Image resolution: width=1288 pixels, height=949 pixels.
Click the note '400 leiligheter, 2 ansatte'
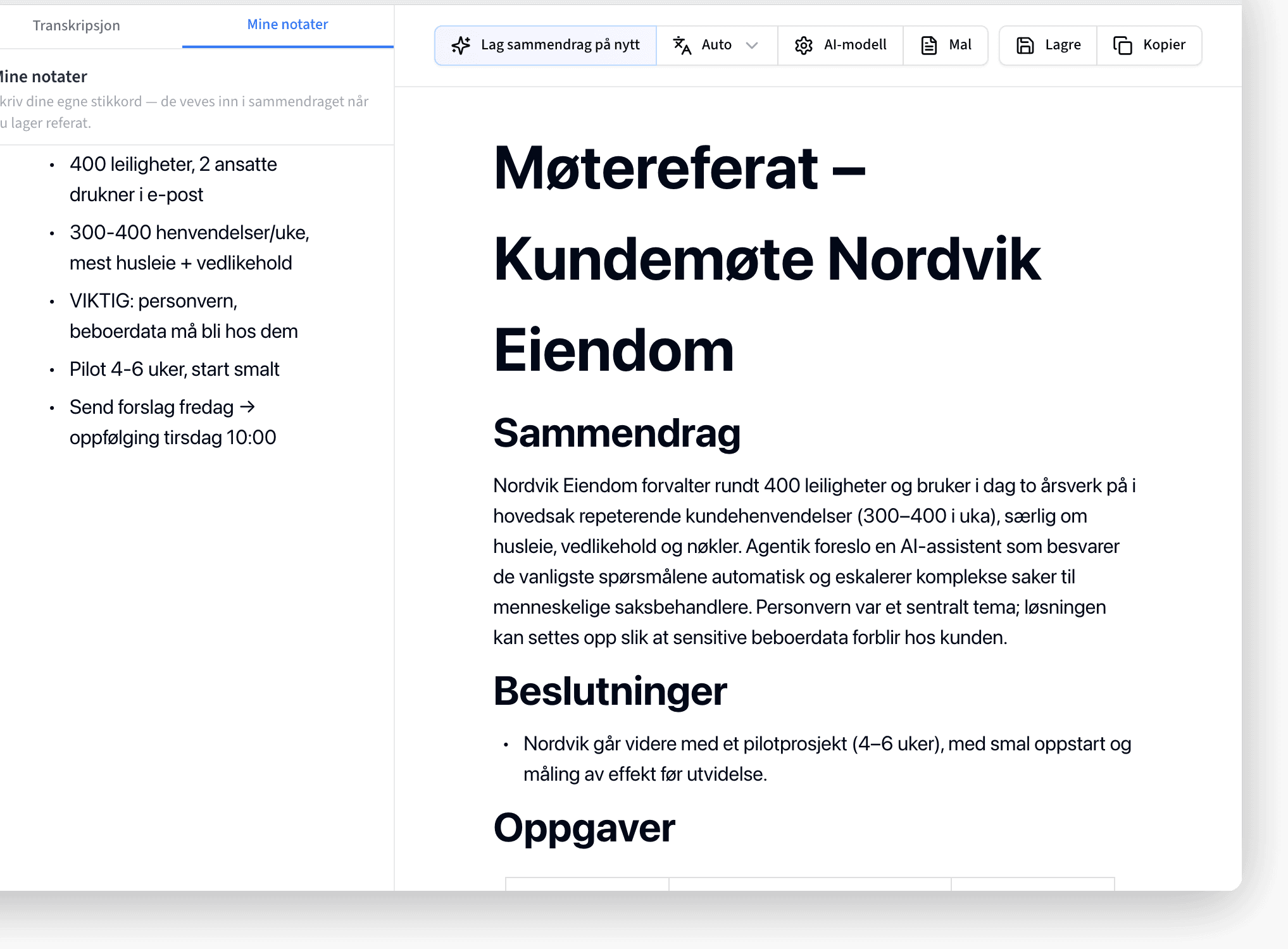point(173,179)
